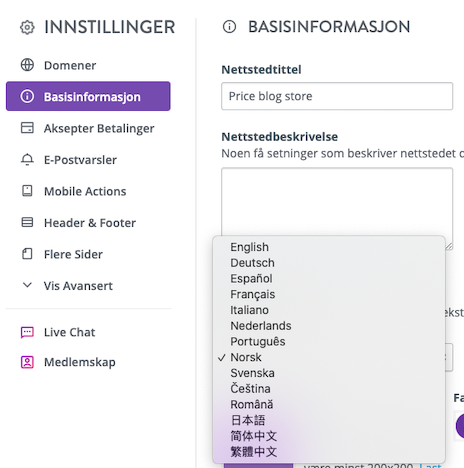This screenshot has height=468, width=464.
Task: Open the Header & Footer settings page
Action: 88,222
